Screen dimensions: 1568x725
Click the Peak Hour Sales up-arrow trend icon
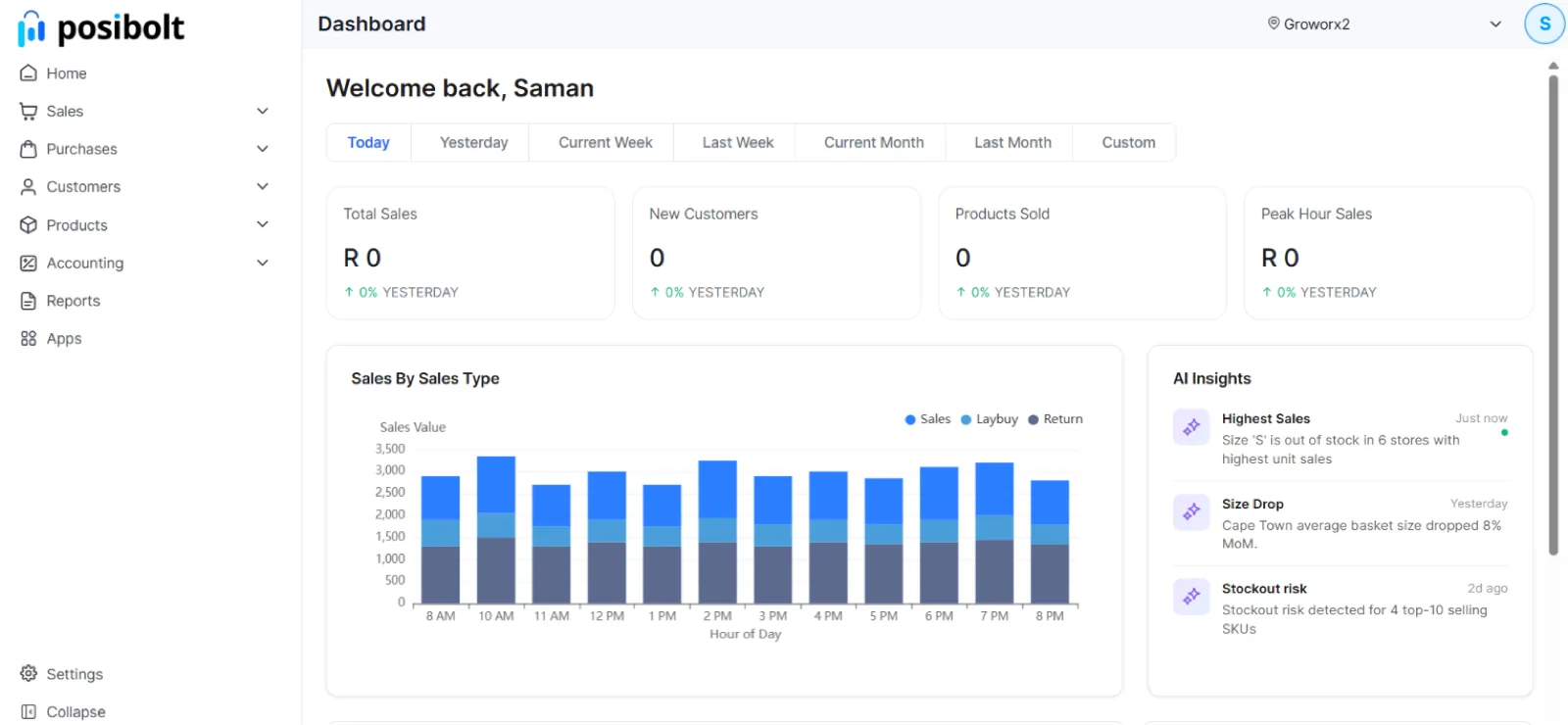[1266, 292]
